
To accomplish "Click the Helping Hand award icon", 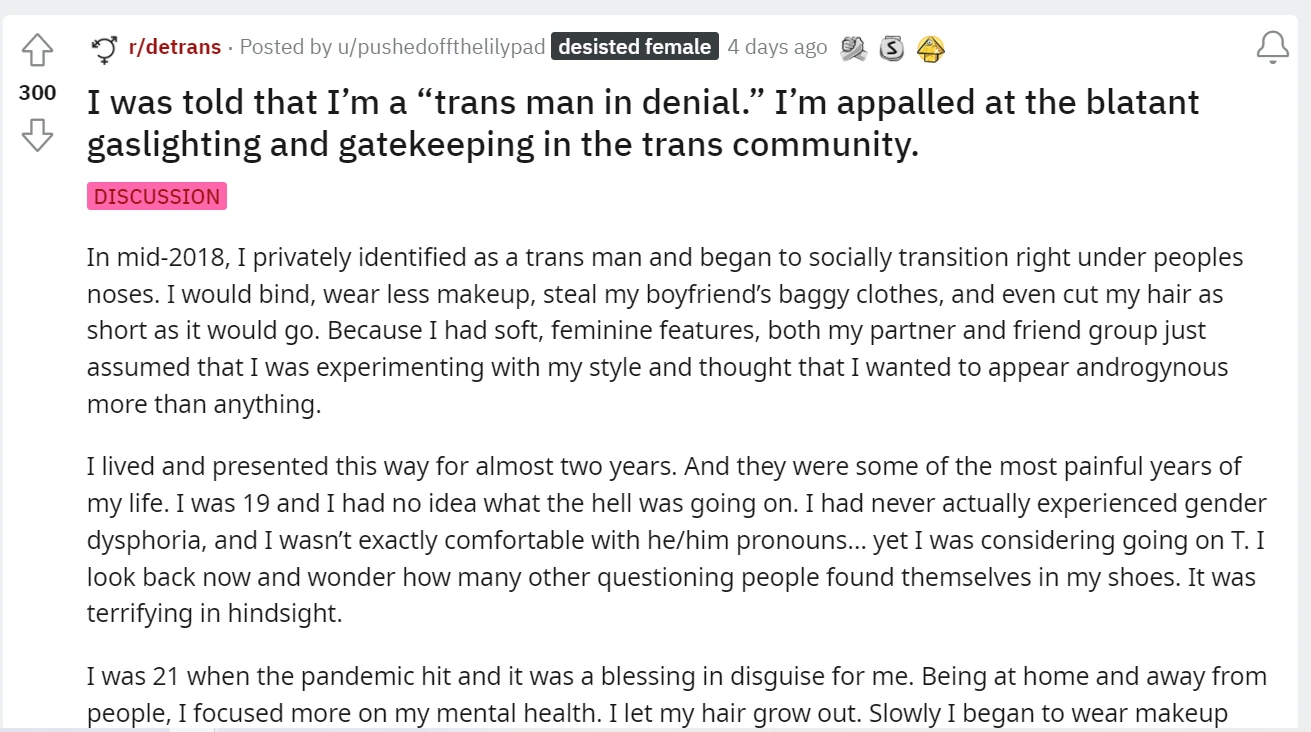I will pos(853,47).
